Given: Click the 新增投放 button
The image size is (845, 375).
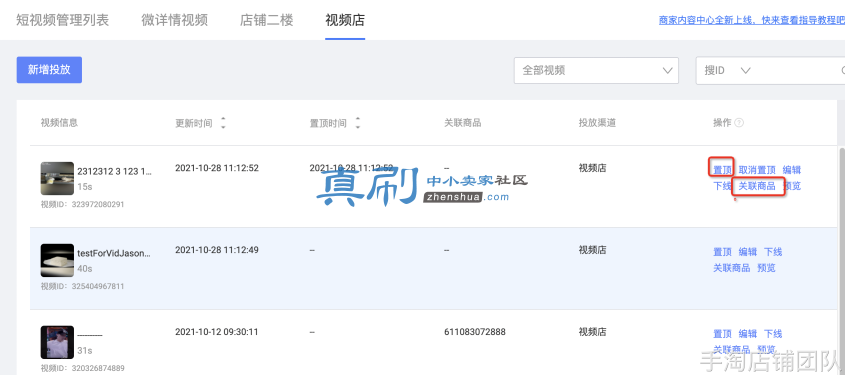Looking at the screenshot, I should [49, 70].
